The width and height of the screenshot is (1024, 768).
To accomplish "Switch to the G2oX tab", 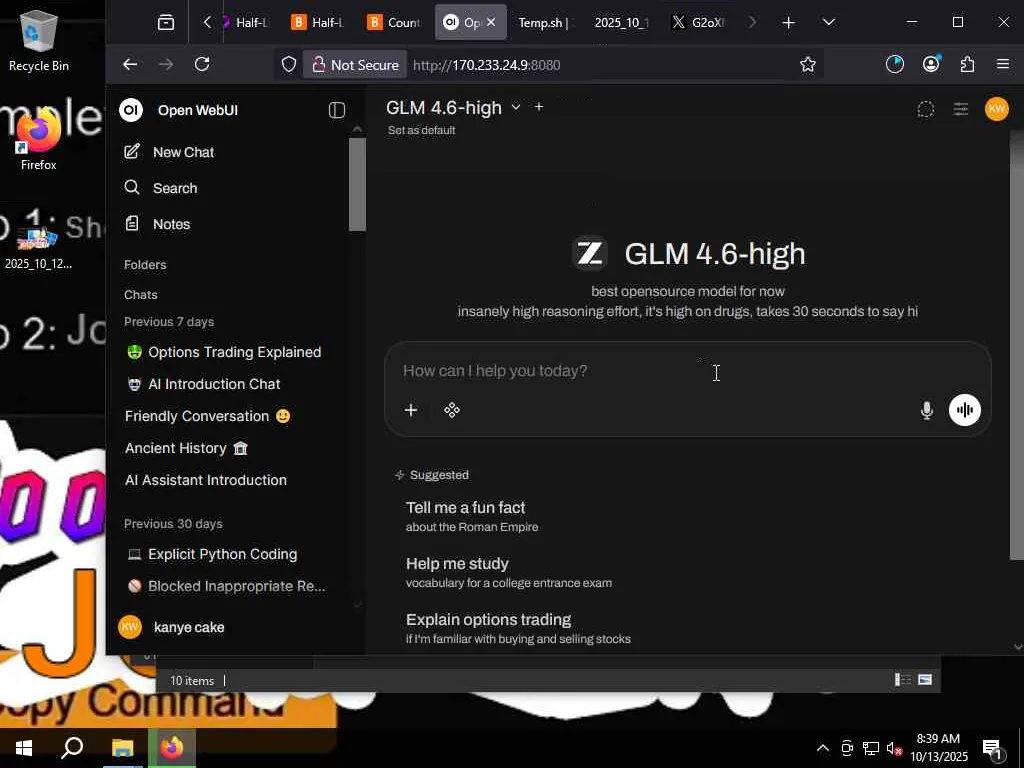I will 700,22.
